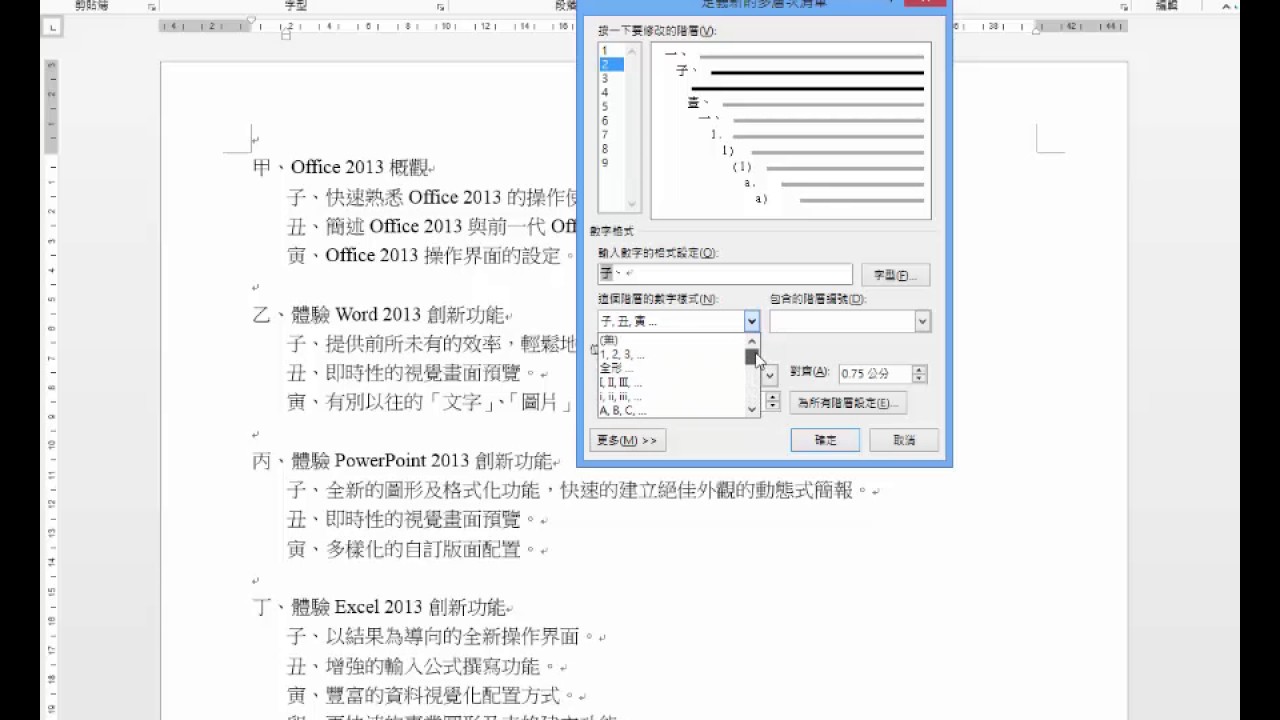1280x720 pixels.
Task: Click the multilevel list preview pane
Action: point(791,130)
